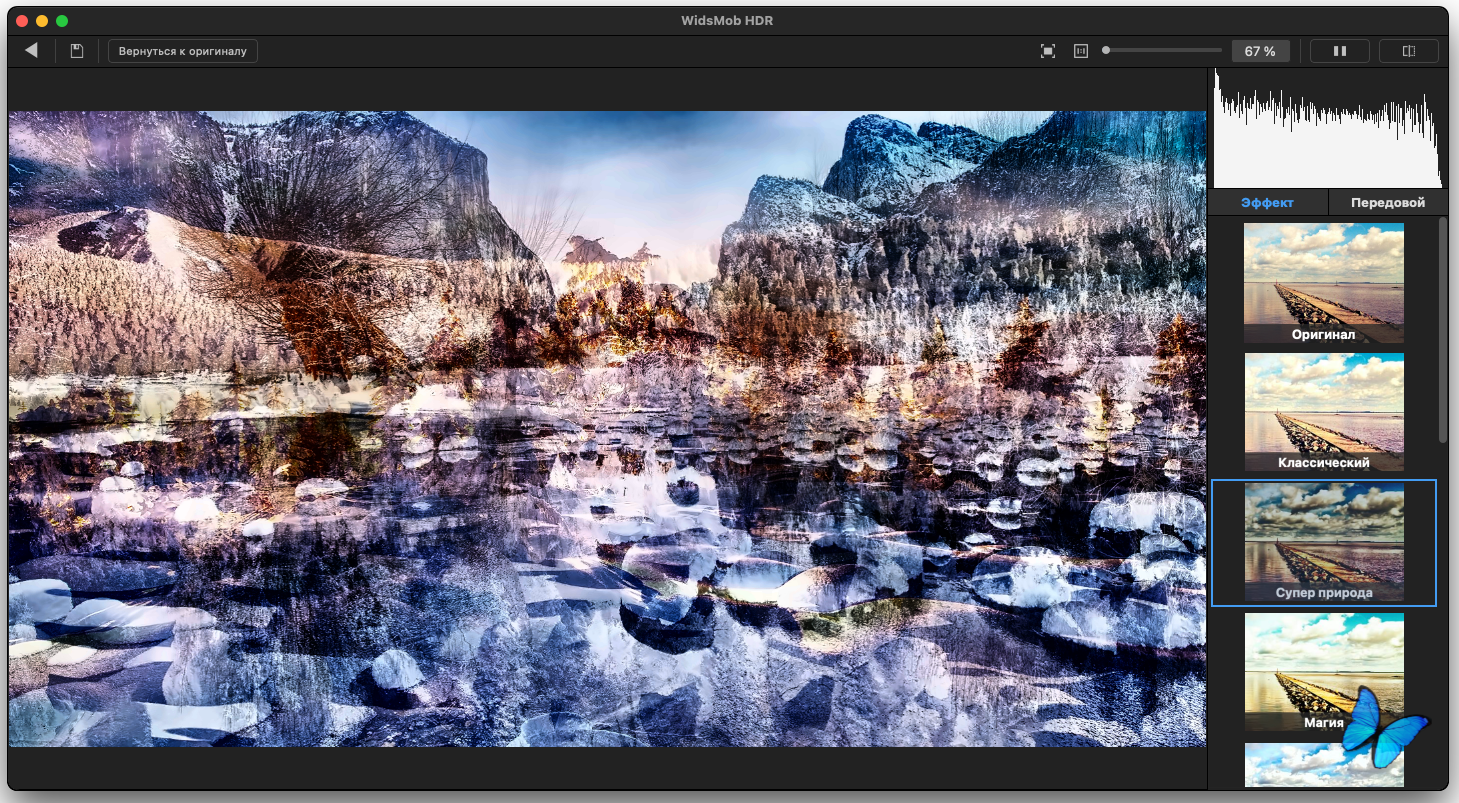Click the blue butterfly icon
Screen dimensions: 1459x803
(1384, 727)
